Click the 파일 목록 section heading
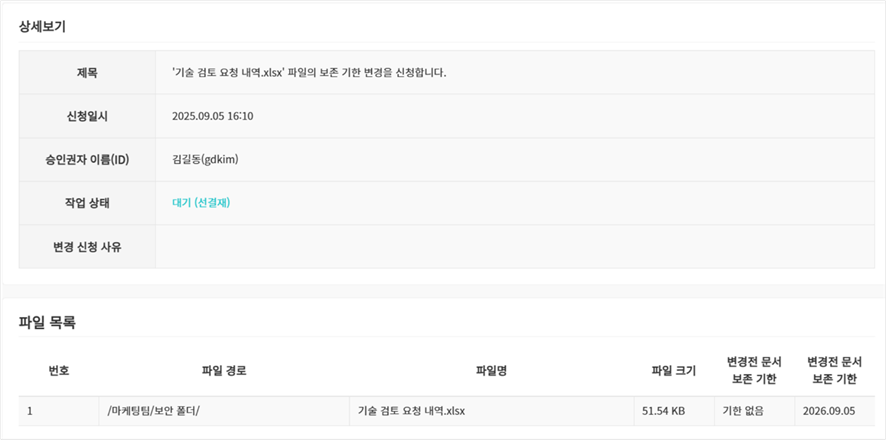The width and height of the screenshot is (886, 440). pyautogui.click(x=47, y=322)
